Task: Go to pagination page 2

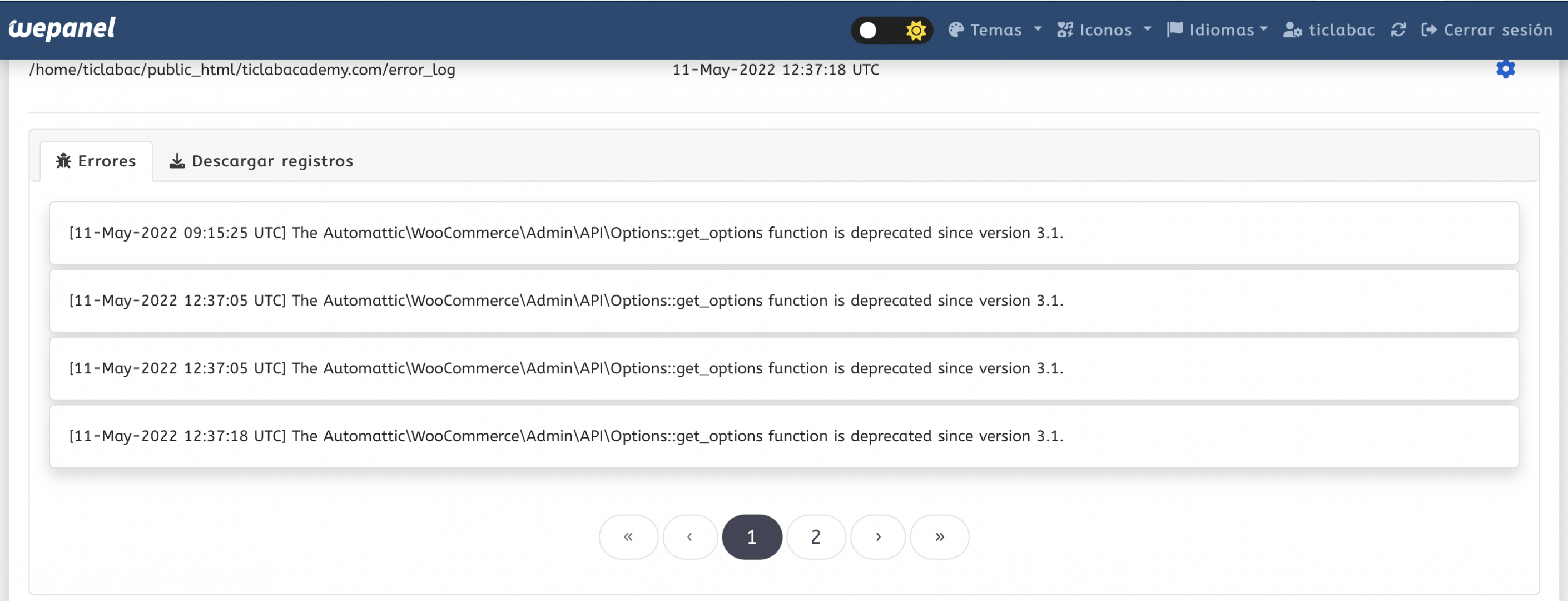Action: click(x=816, y=536)
